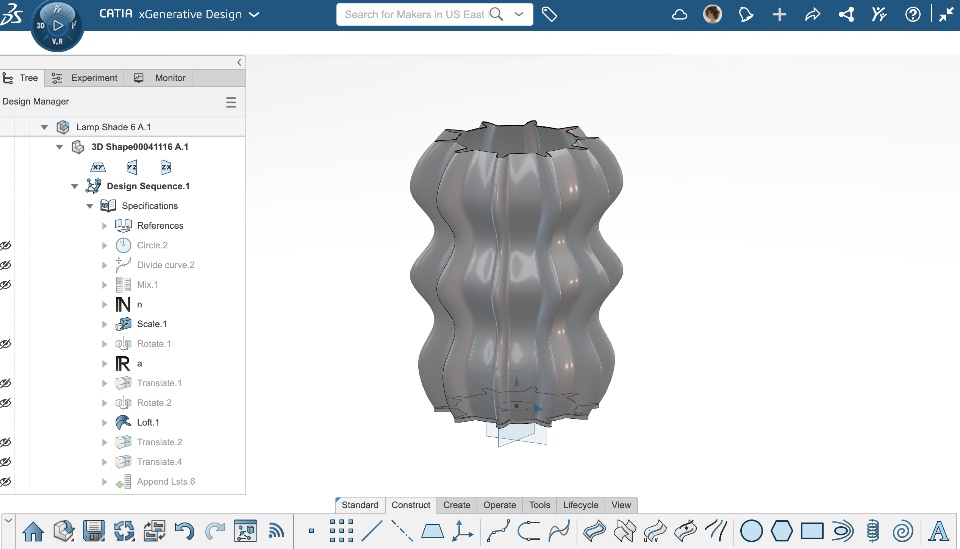
Task: Select the axis system tool
Action: click(462, 531)
